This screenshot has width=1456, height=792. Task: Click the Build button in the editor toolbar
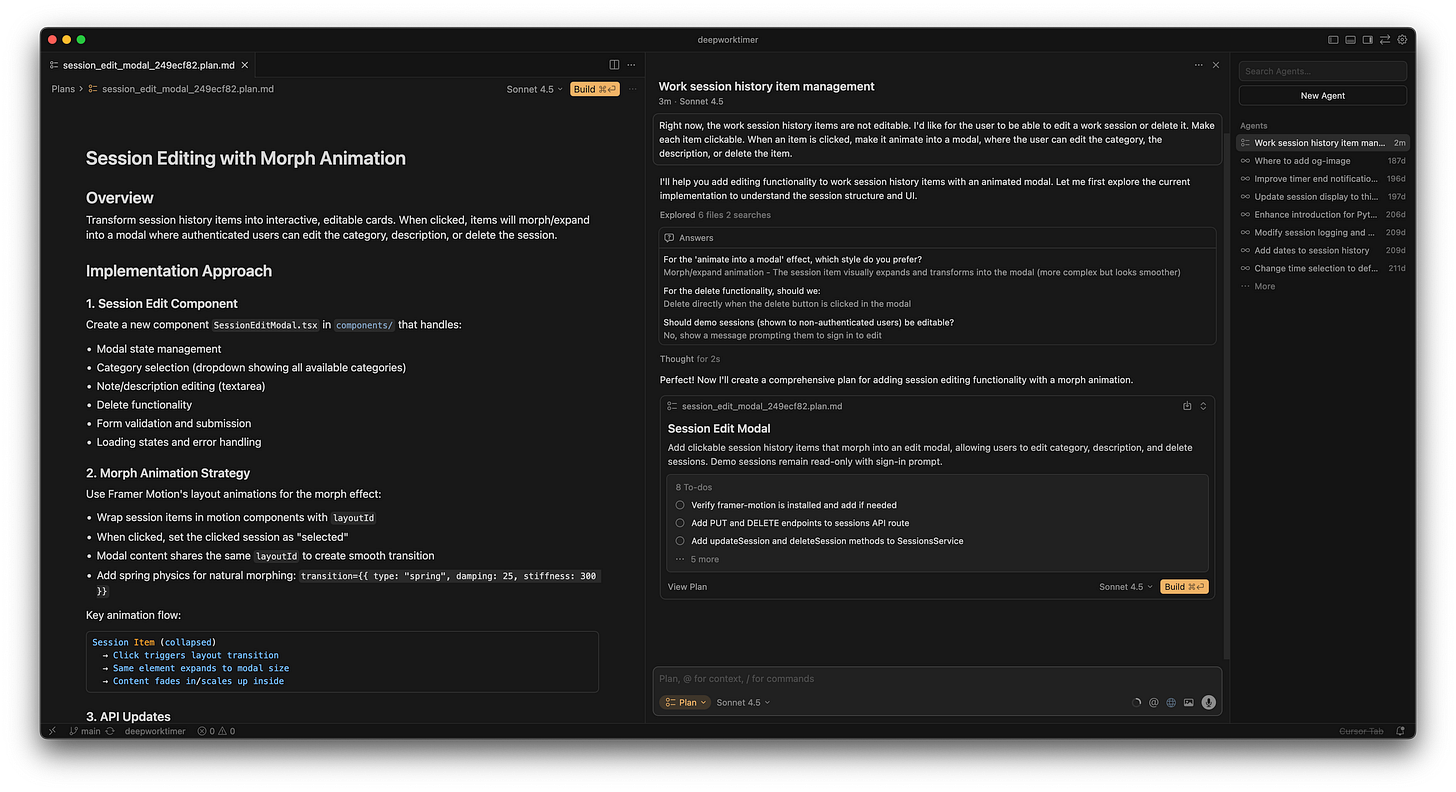595,89
